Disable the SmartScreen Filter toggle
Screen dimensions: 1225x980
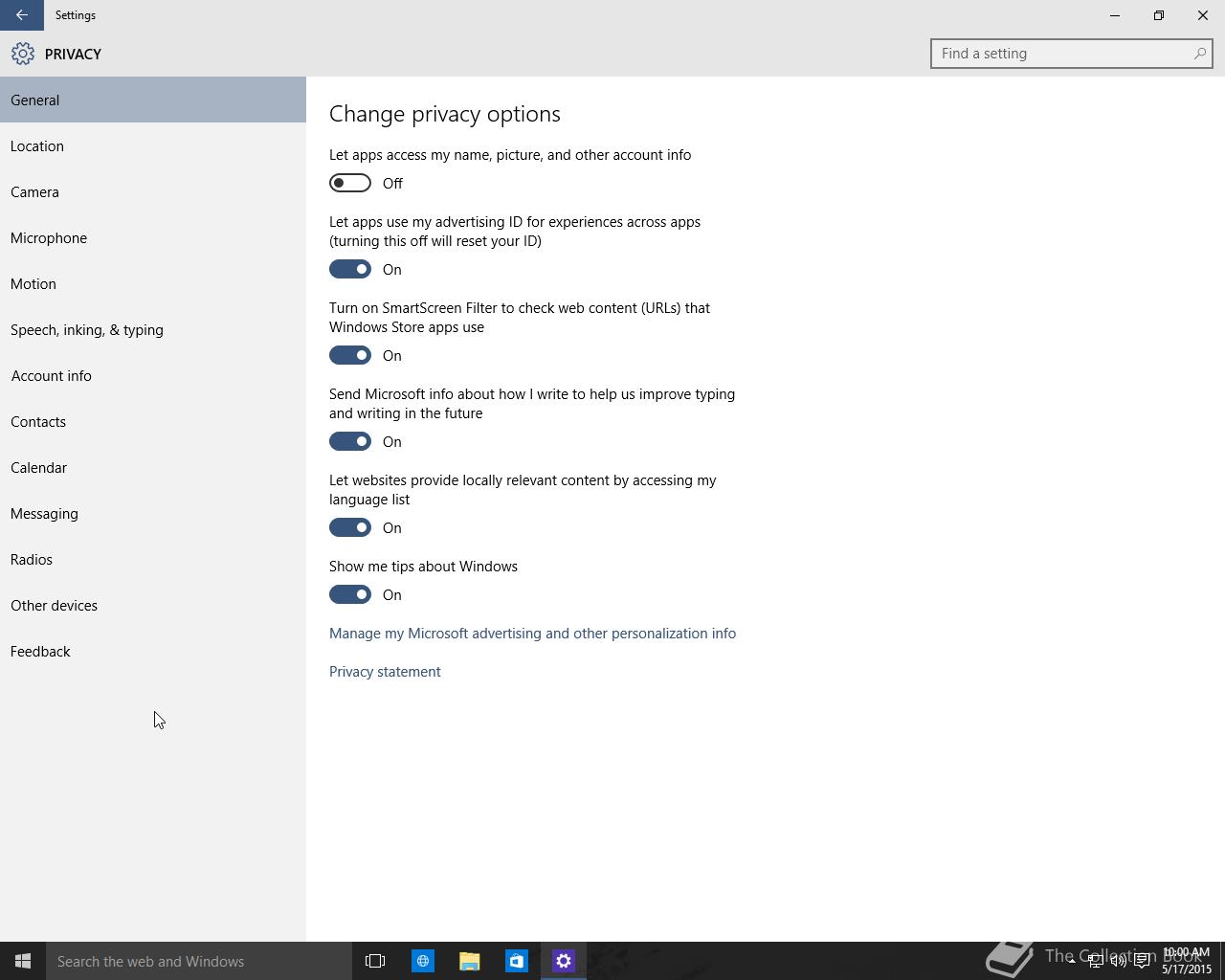point(350,355)
